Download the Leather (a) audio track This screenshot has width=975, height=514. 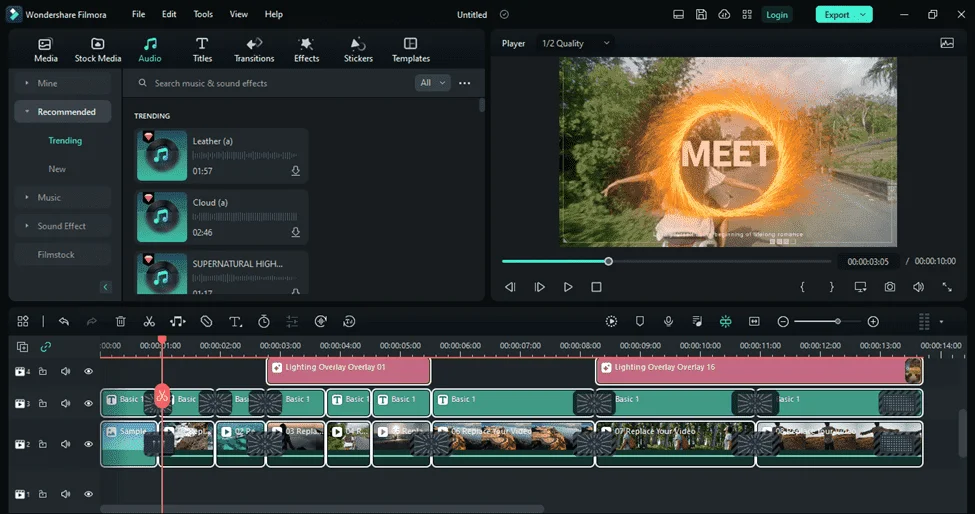coord(295,171)
